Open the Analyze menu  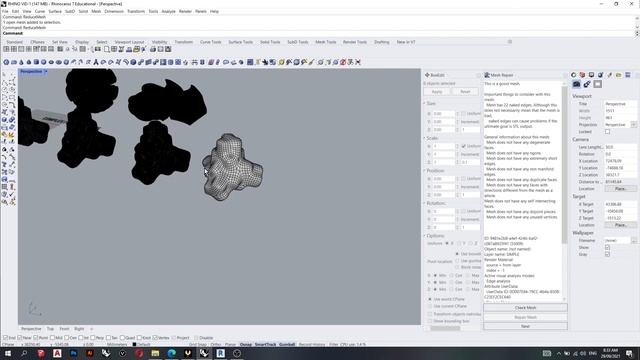pos(168,11)
